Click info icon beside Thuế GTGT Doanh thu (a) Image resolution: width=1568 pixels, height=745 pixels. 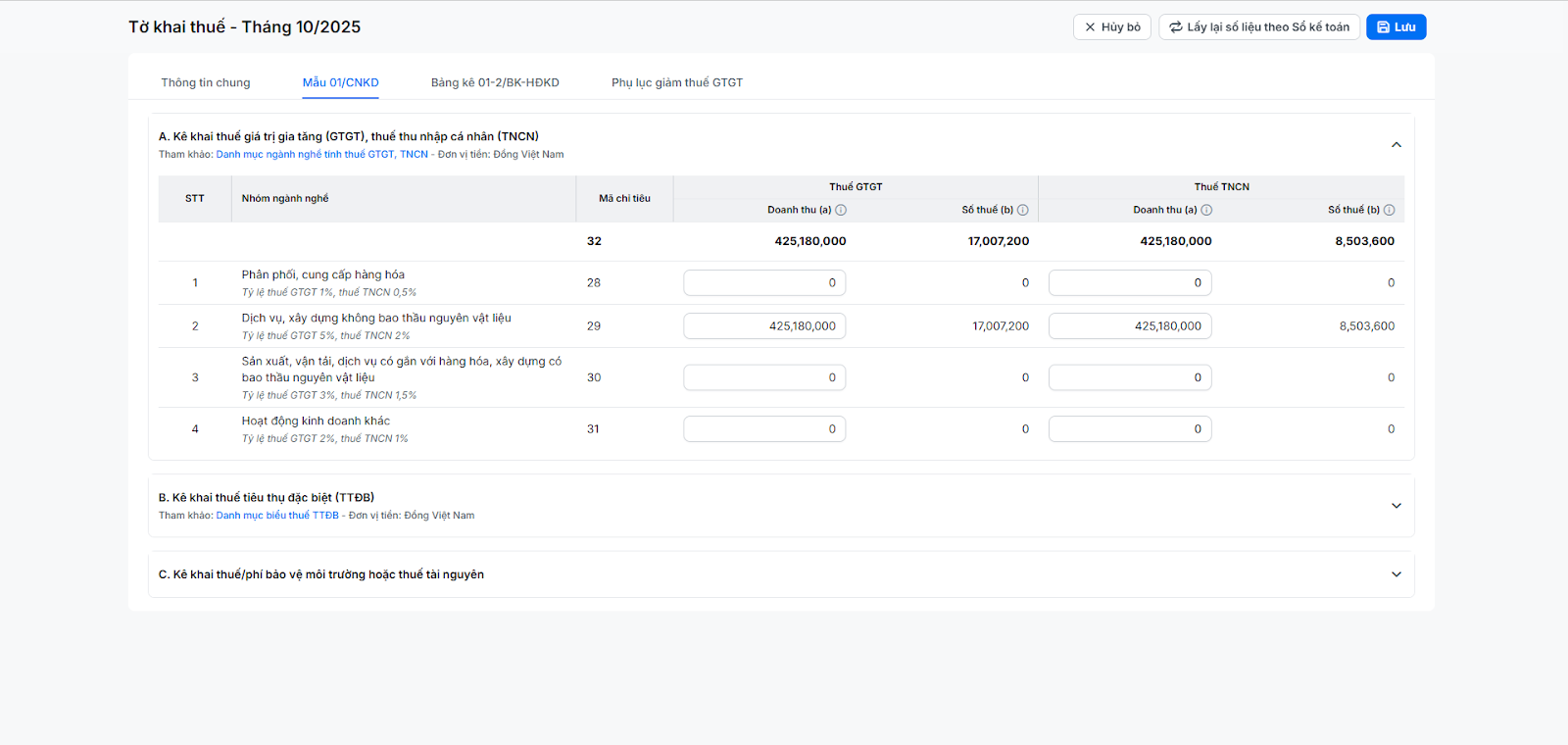coord(841,210)
